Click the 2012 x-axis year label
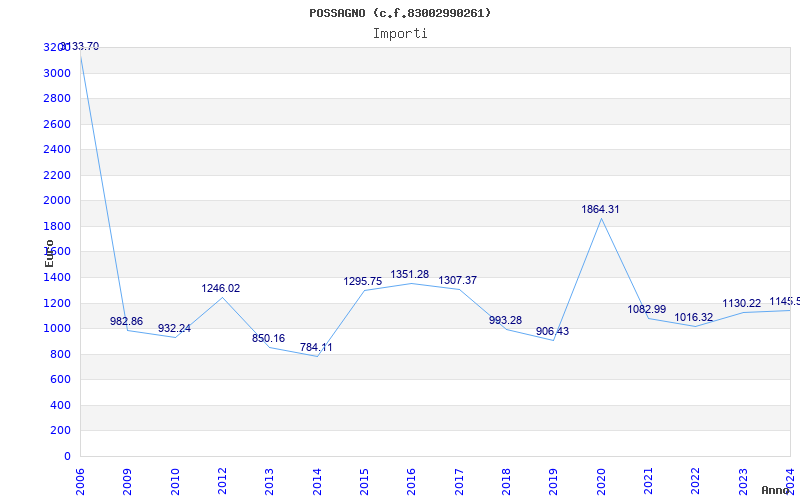 [x=222, y=482]
